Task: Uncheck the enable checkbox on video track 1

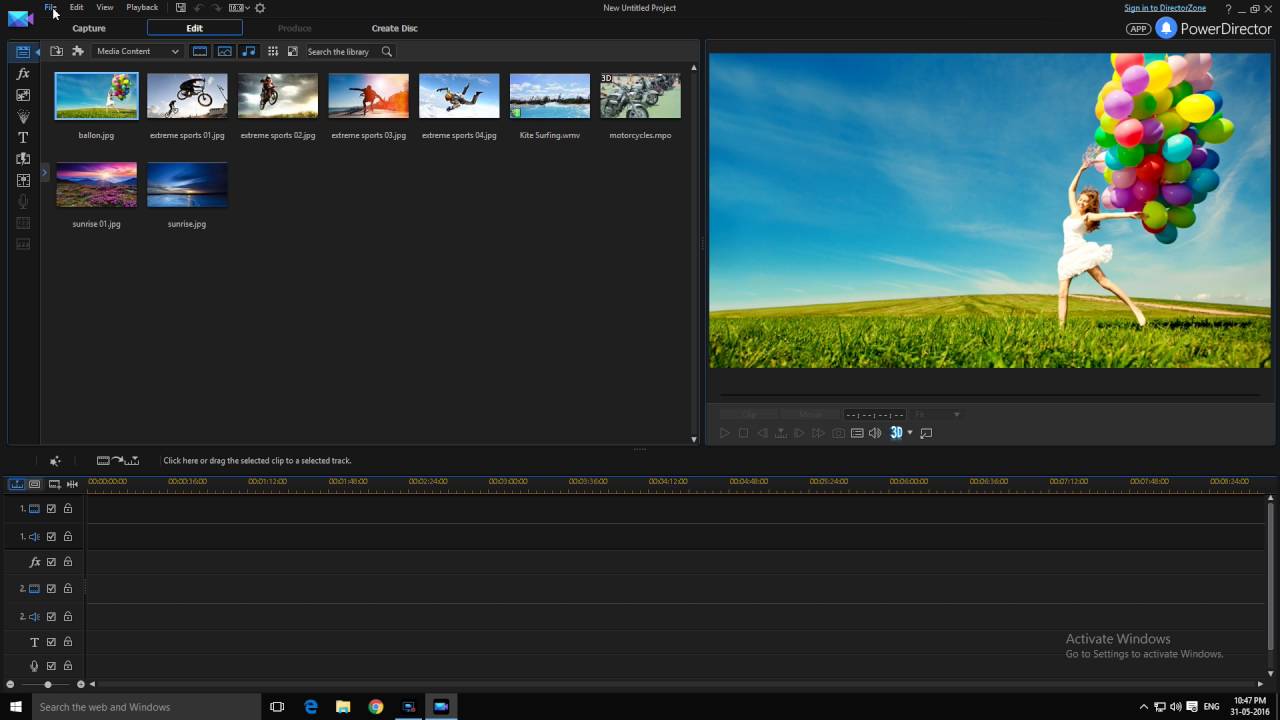Action: coord(50,508)
